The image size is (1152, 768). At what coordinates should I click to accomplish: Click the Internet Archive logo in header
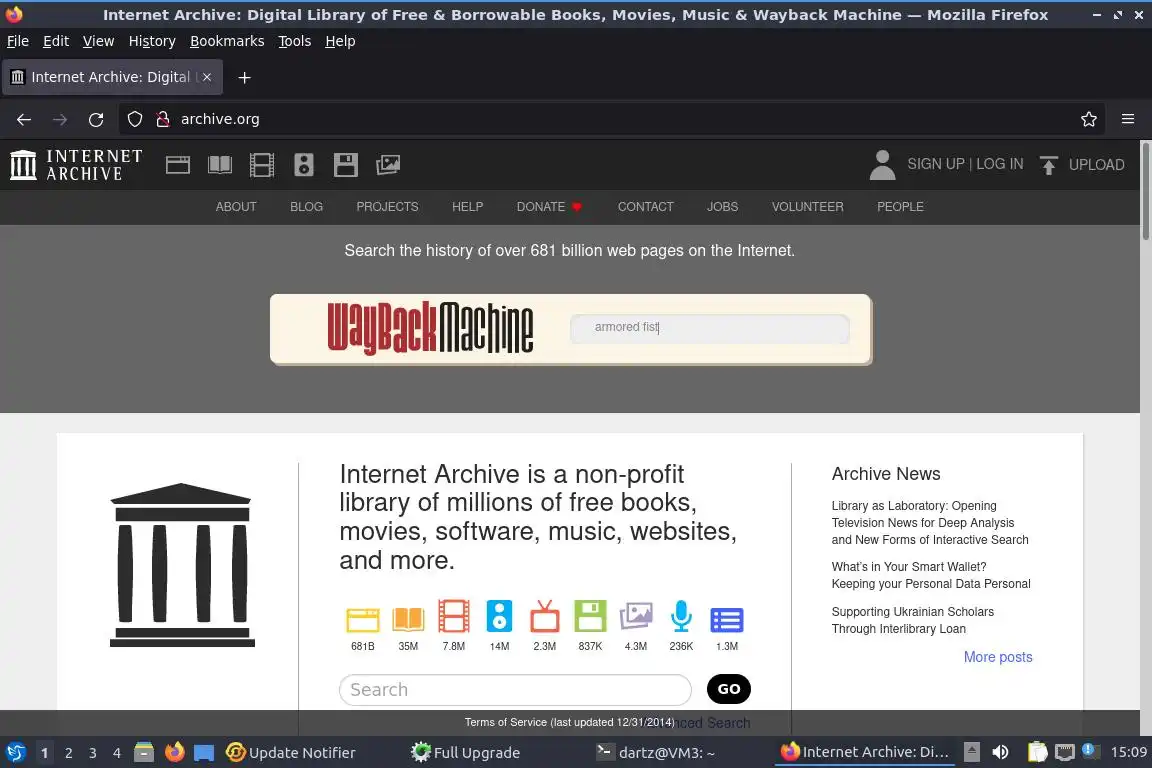tap(76, 165)
